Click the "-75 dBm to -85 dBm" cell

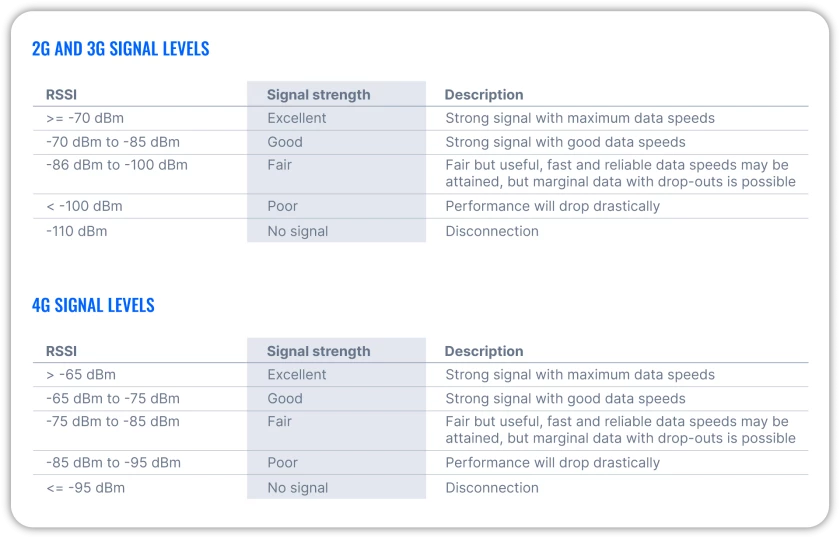[113, 422]
